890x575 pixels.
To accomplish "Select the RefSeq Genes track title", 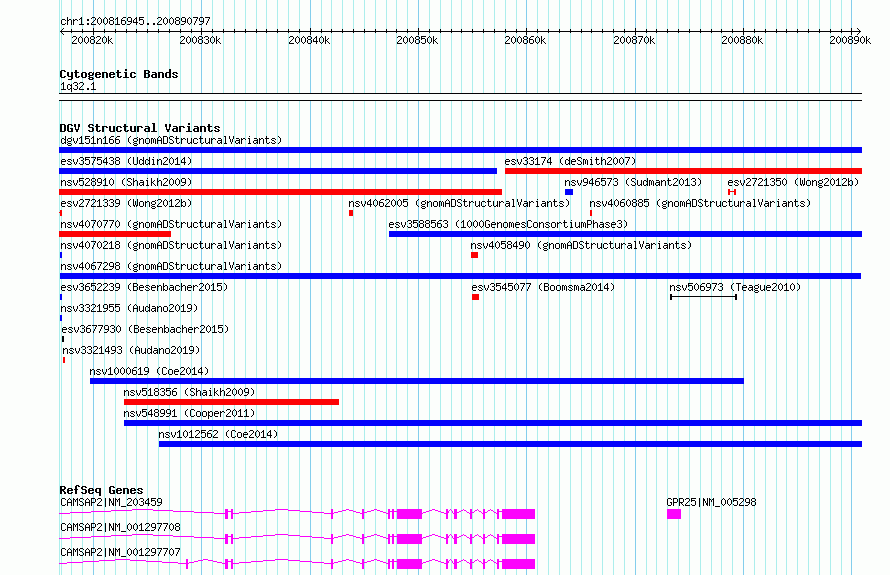I will click(x=101, y=490).
